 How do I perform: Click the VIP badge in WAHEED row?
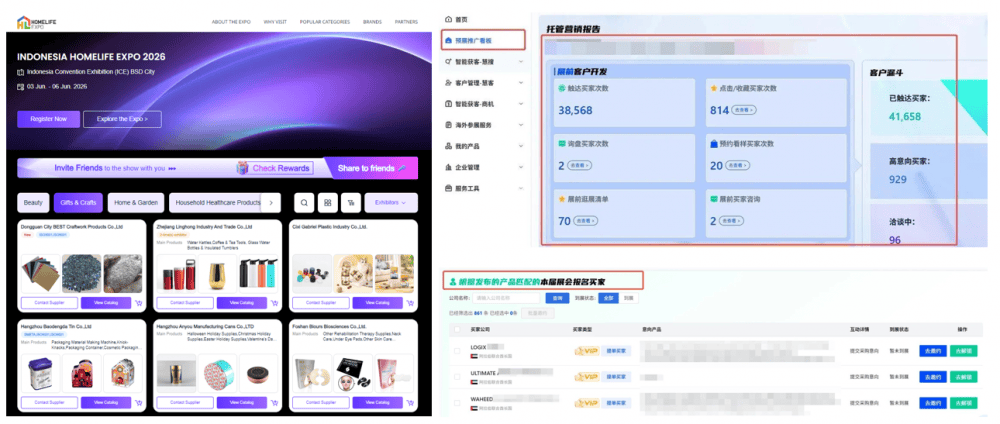coord(586,403)
